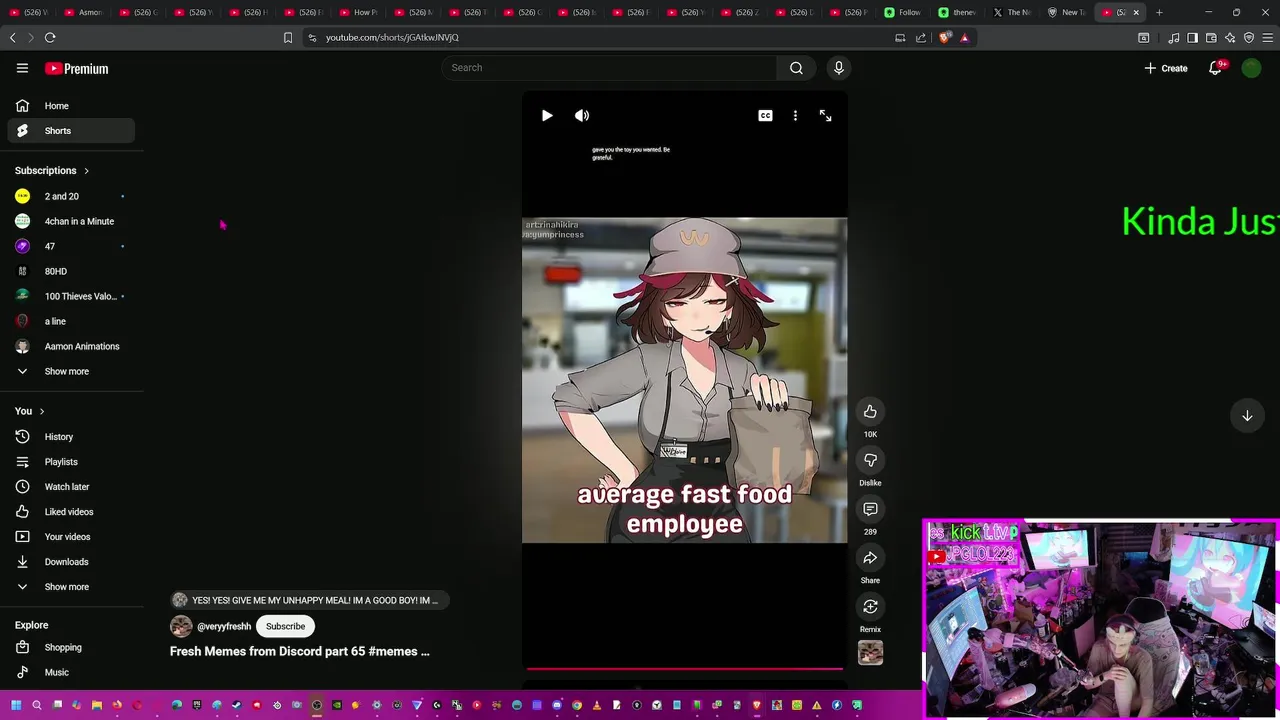Open the pinned comment YES! YES! GIVE ME

pos(310,600)
